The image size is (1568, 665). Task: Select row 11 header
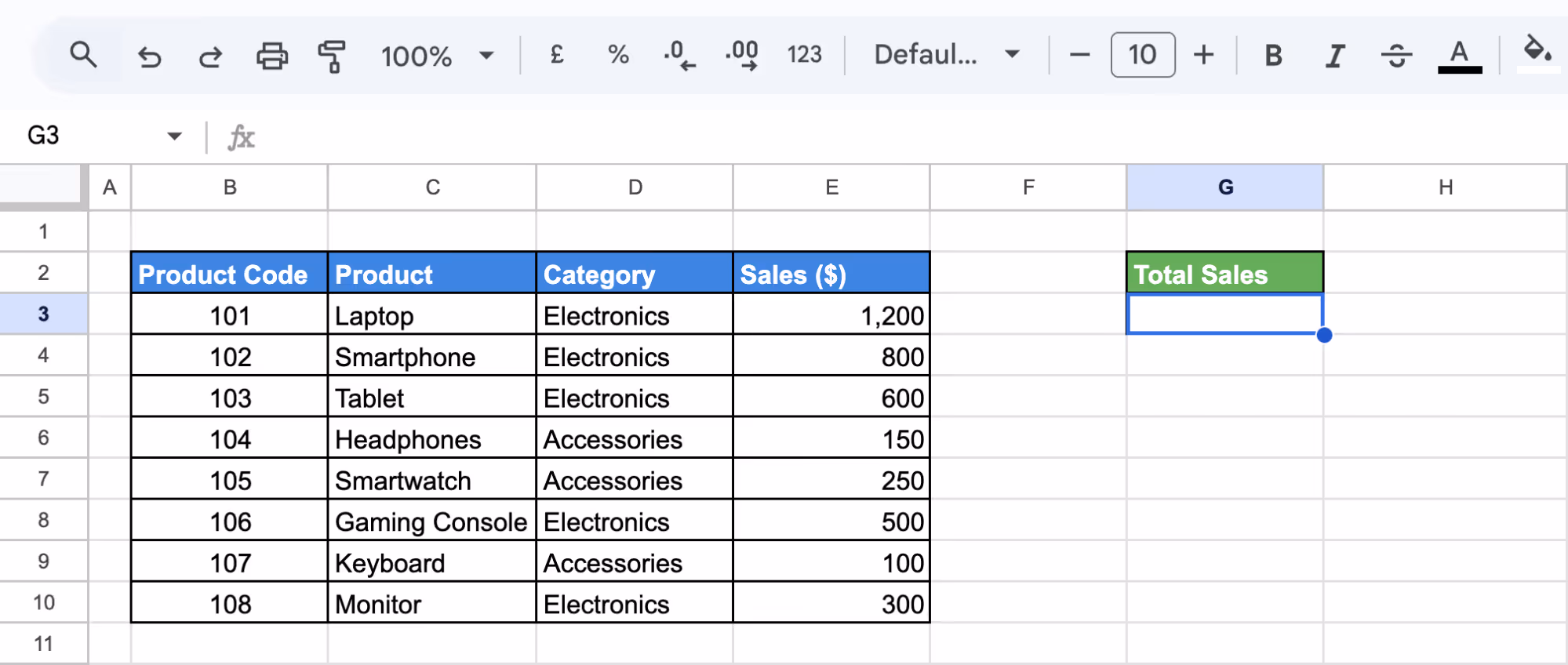click(x=43, y=644)
